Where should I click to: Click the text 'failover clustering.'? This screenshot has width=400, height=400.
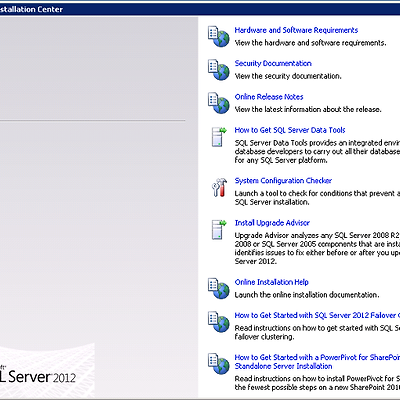click(264, 337)
